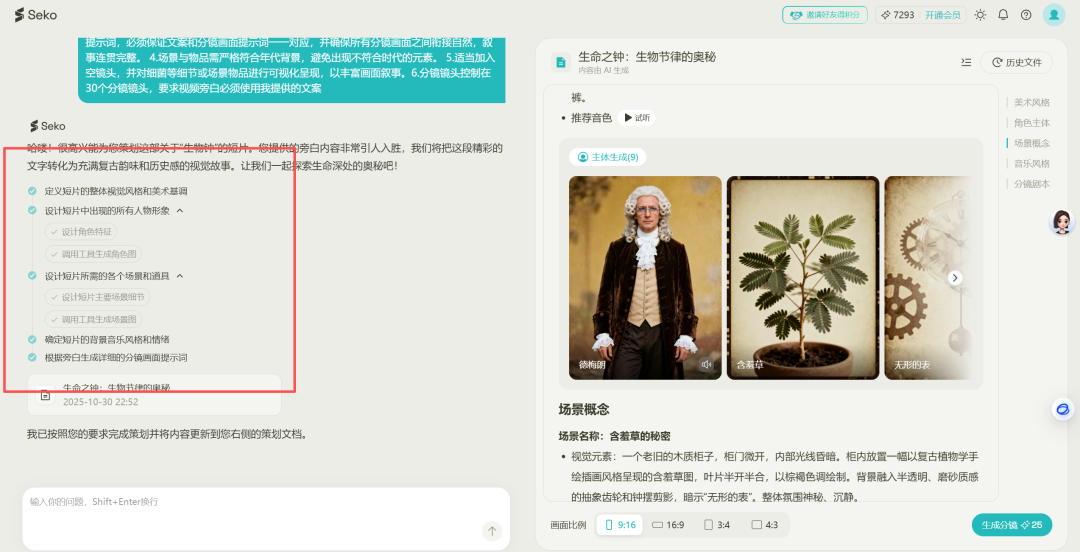This screenshot has height=552, width=1080.
Task: Select the 16:9 aspect ratio
Action: [668, 524]
